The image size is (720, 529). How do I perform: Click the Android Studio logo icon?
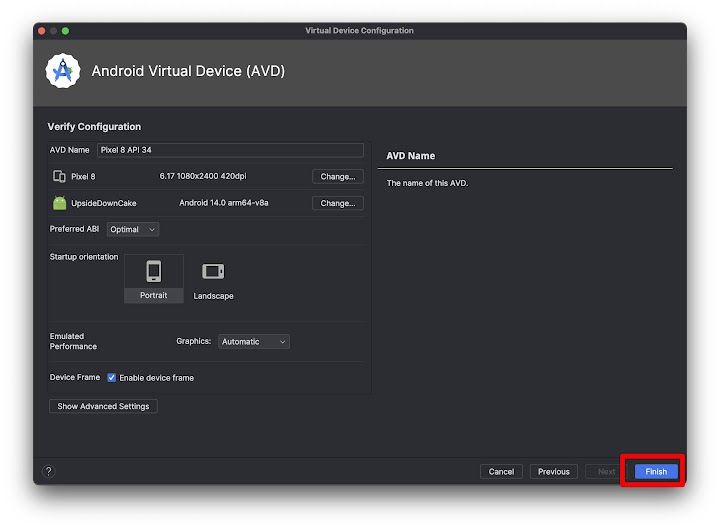tap(63, 71)
